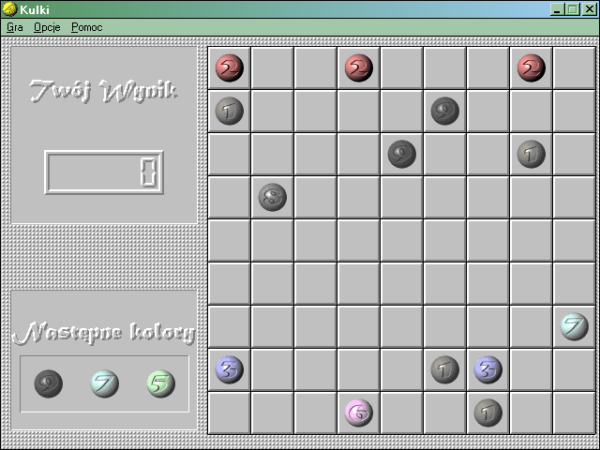Select blue 3 ball right of gray ball

488,369
